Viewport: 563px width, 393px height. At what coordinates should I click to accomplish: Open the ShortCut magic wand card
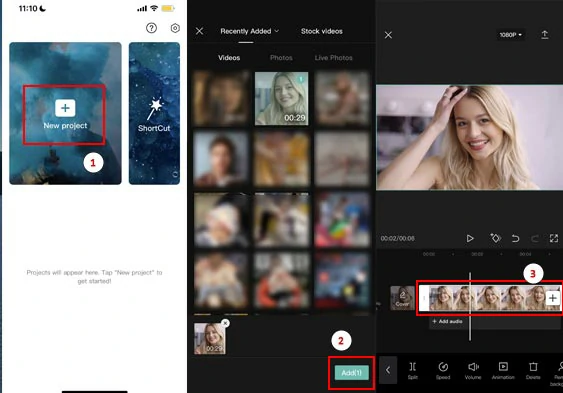[x=154, y=113]
